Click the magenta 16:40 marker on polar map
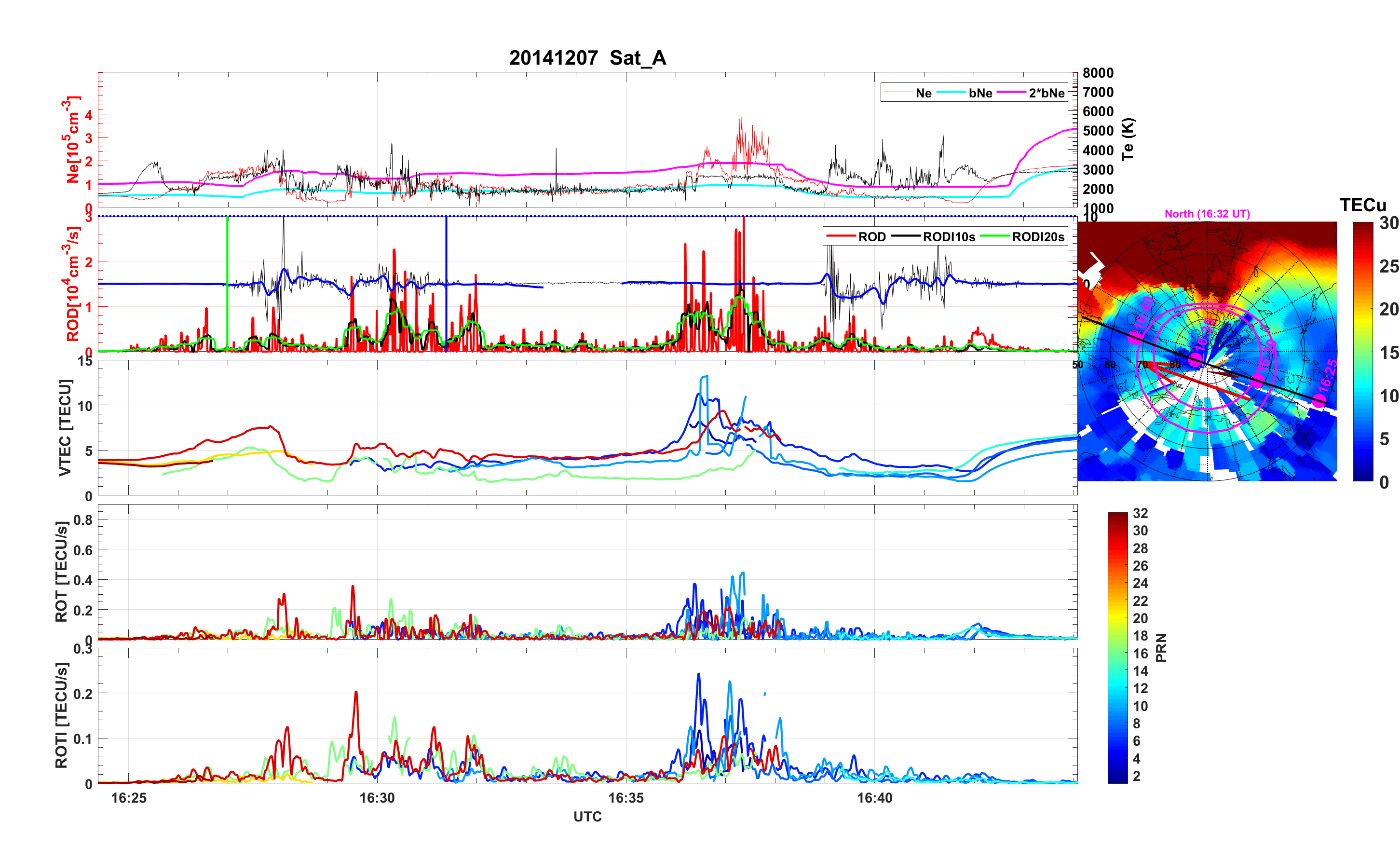 pyautogui.click(x=1135, y=337)
